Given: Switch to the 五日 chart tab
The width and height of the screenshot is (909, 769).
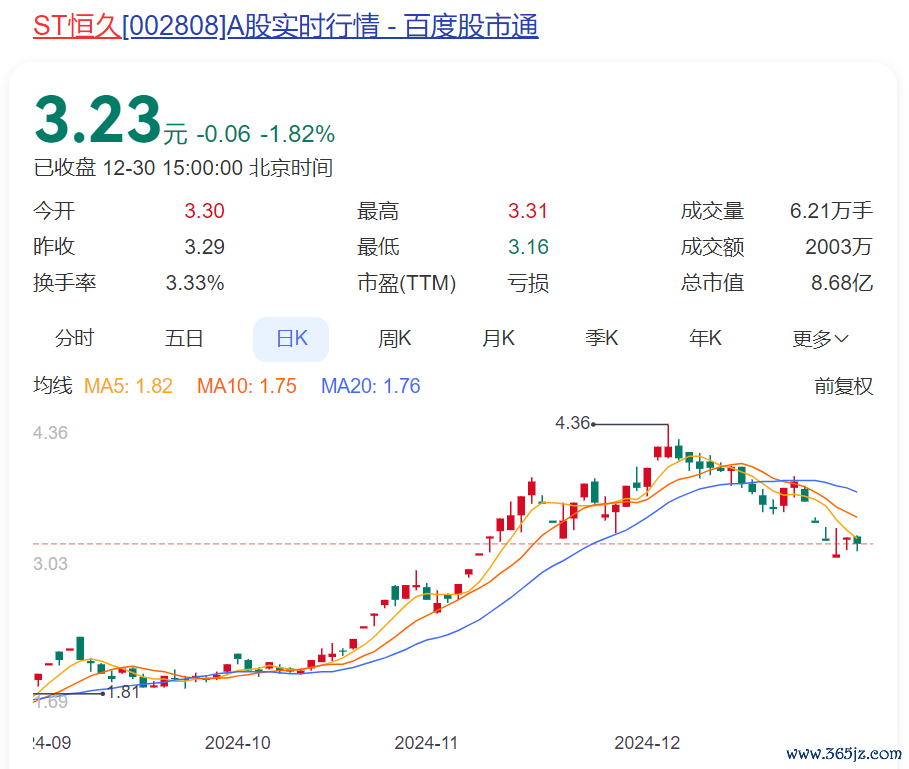Looking at the screenshot, I should pos(184,338).
